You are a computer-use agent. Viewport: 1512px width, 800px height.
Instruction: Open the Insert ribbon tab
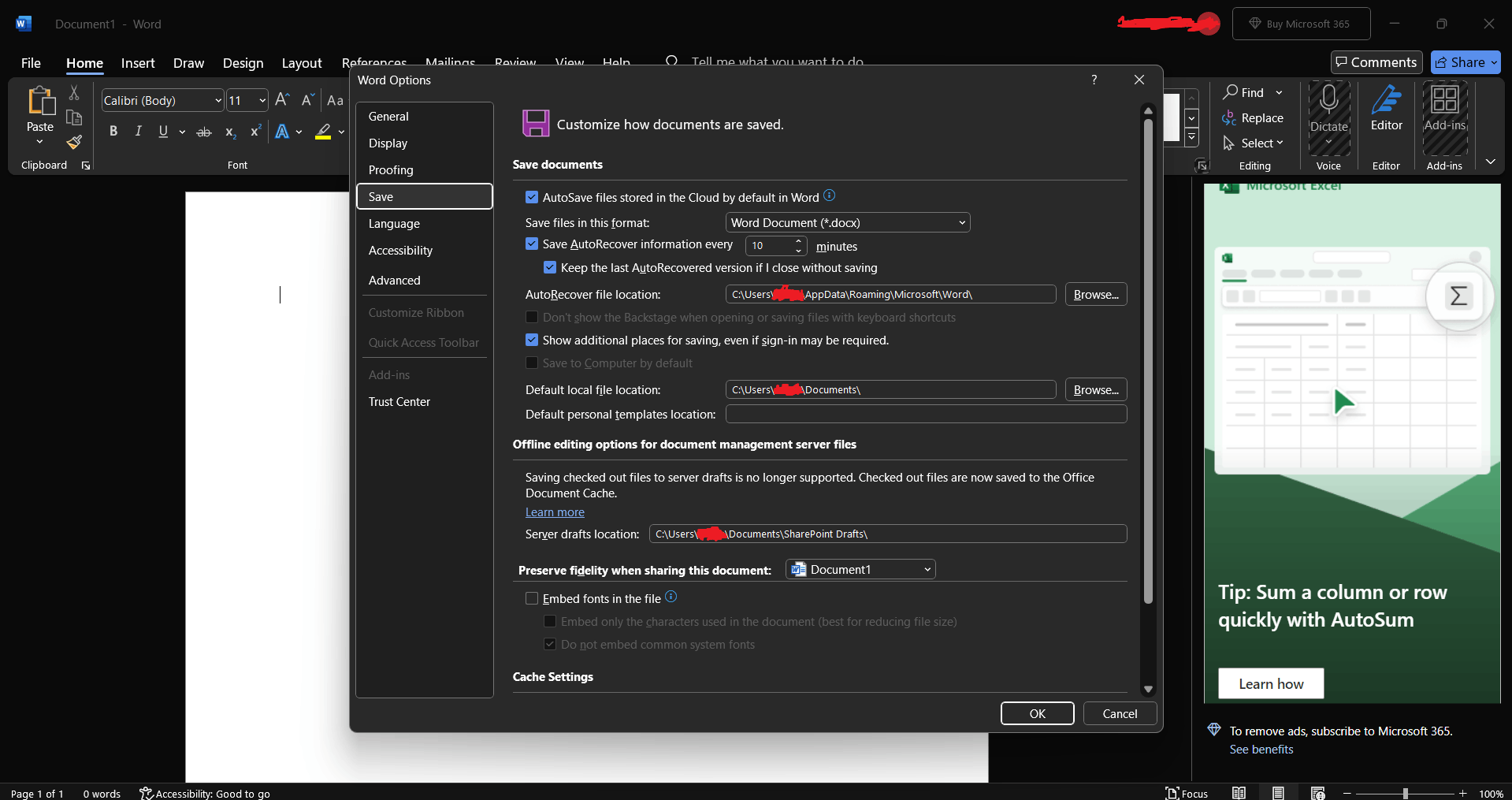[138, 63]
